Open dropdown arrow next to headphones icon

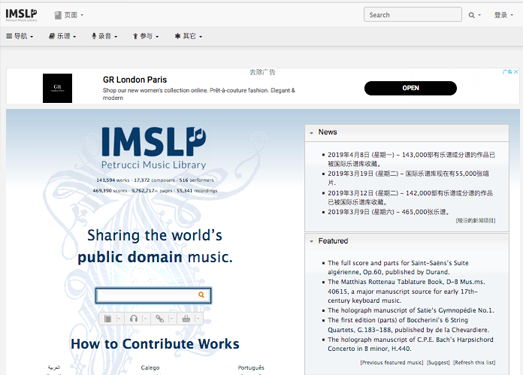pyautogui.click(x=145, y=319)
